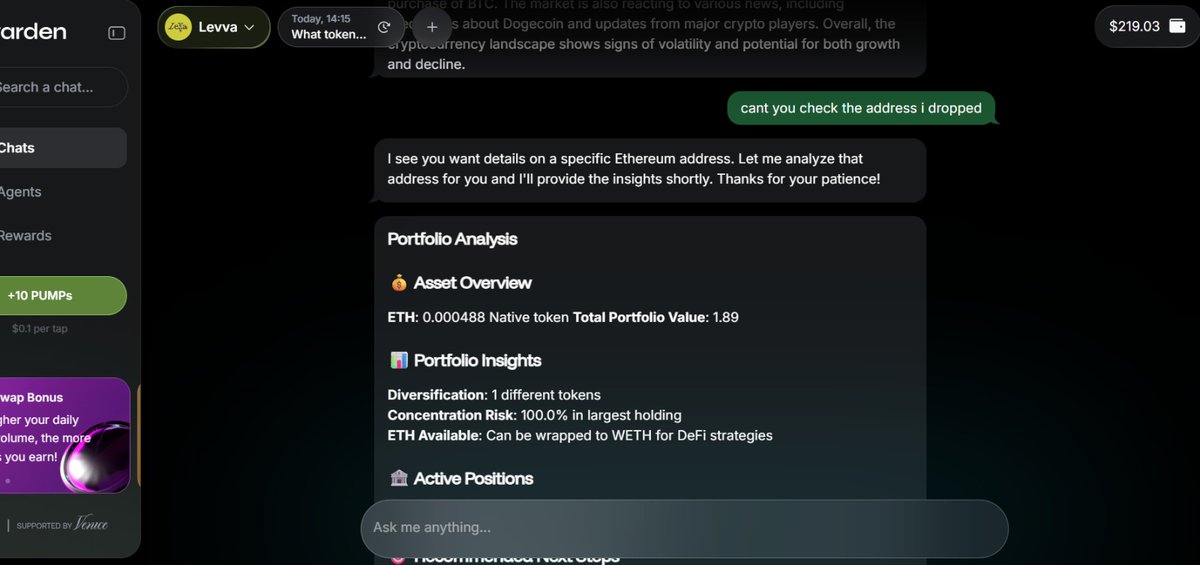Viewport: 1200px width, 565px height.
Task: Click the "ETH: 0.000488 Native token" value
Action: 478,317
